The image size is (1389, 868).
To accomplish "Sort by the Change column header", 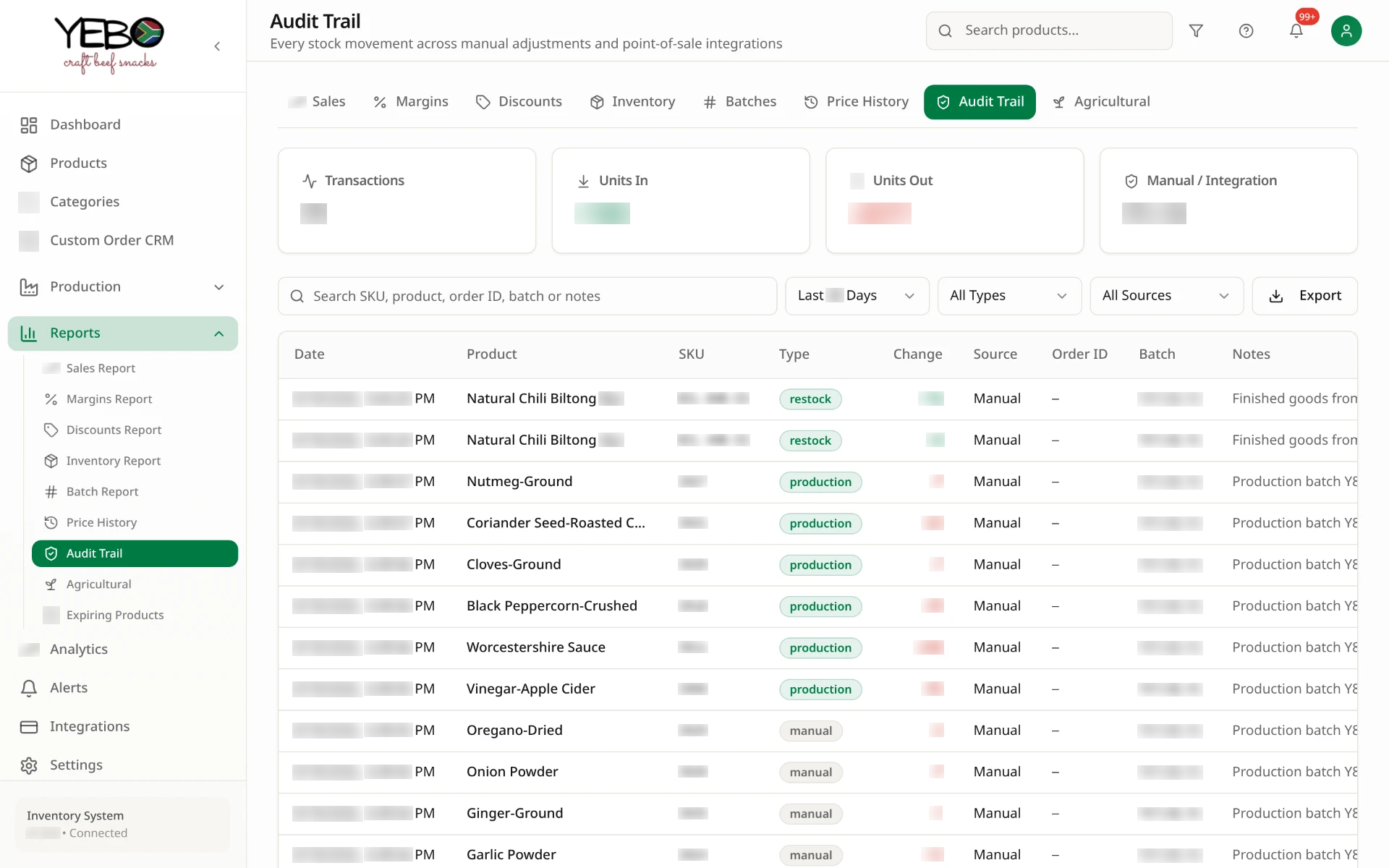I will tap(917, 354).
